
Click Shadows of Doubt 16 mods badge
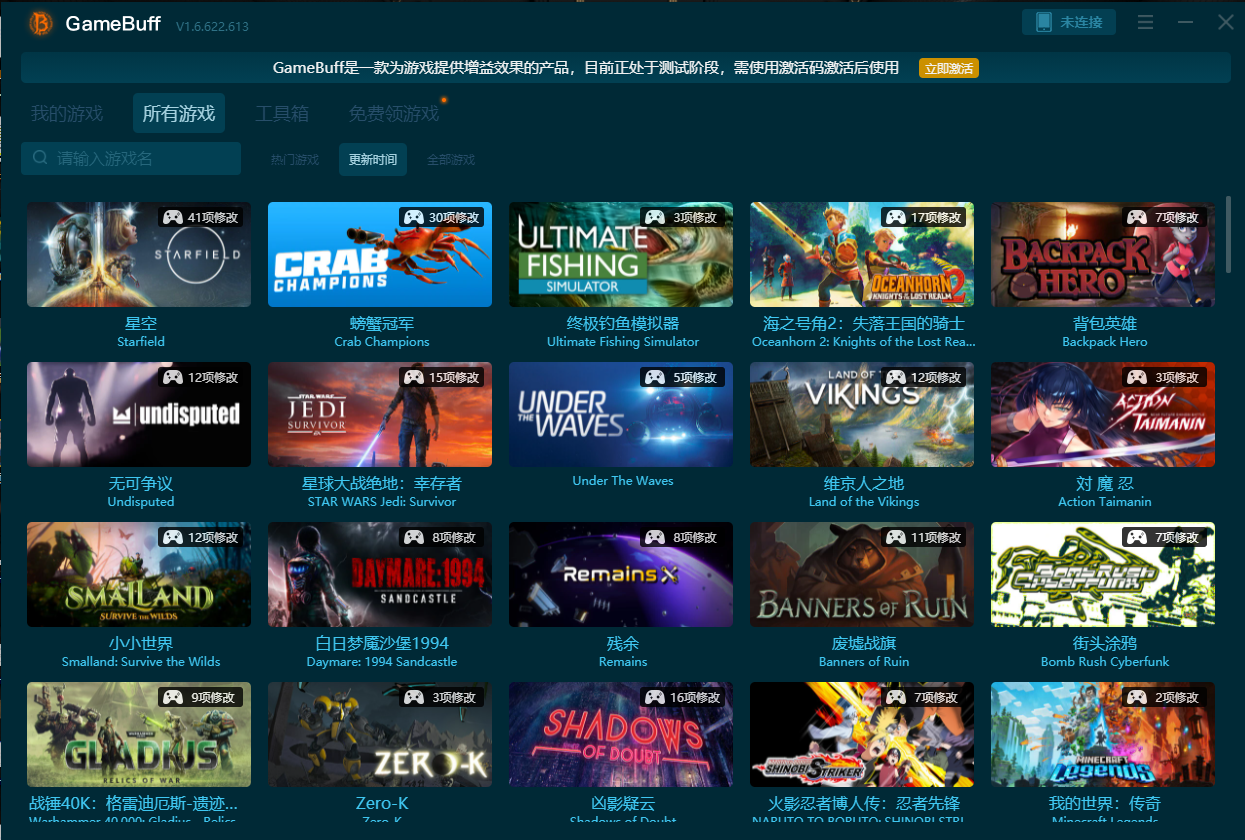click(683, 697)
